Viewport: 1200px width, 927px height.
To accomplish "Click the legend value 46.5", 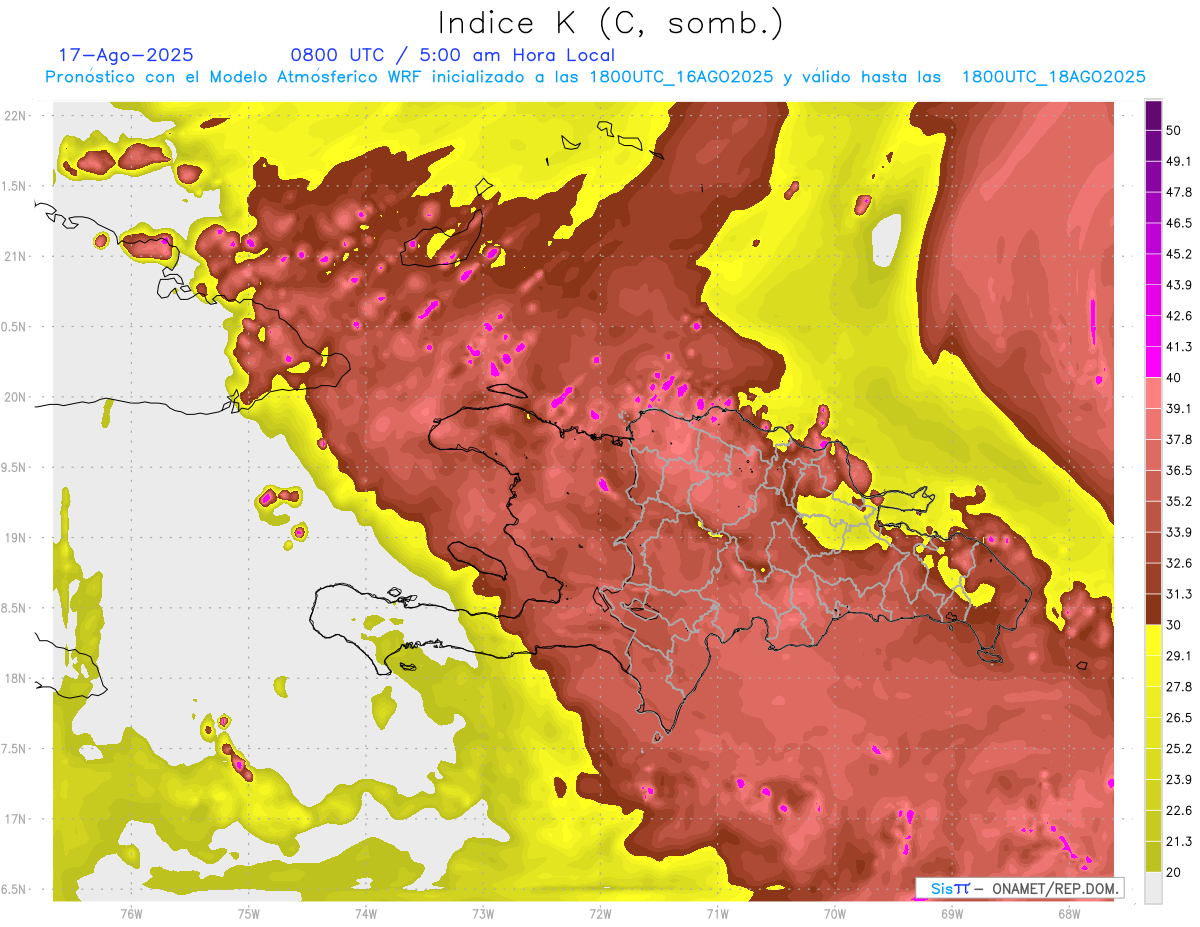I will 1179,224.
